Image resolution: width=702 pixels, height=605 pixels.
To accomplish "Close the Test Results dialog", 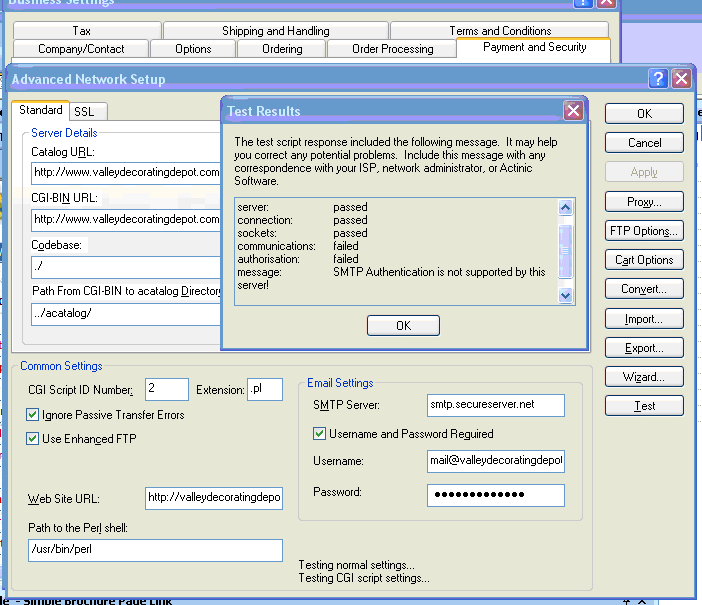I will (x=573, y=111).
